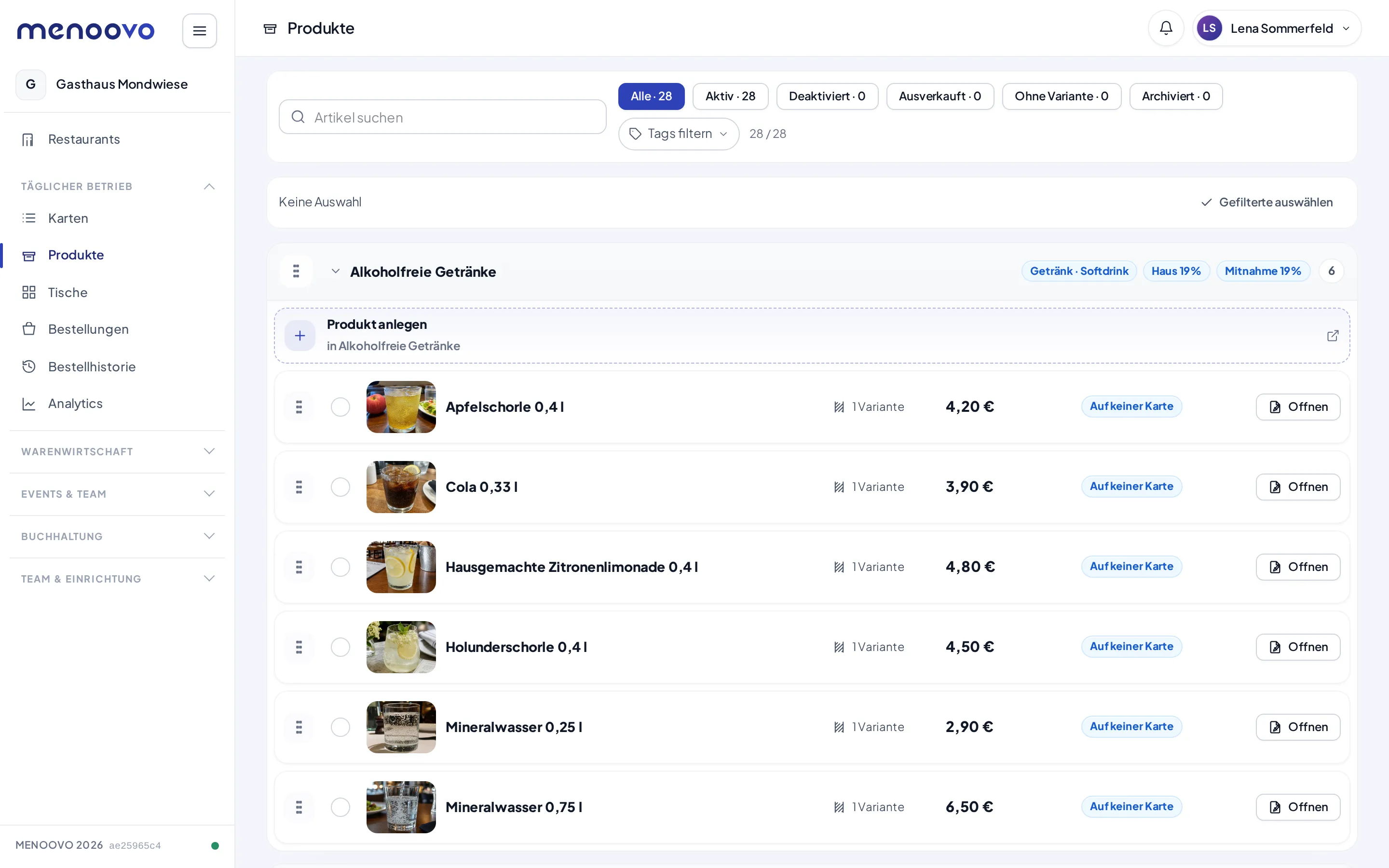
Task: Select the Holunderschorle 0,4 l product checkbox
Action: coord(340,647)
